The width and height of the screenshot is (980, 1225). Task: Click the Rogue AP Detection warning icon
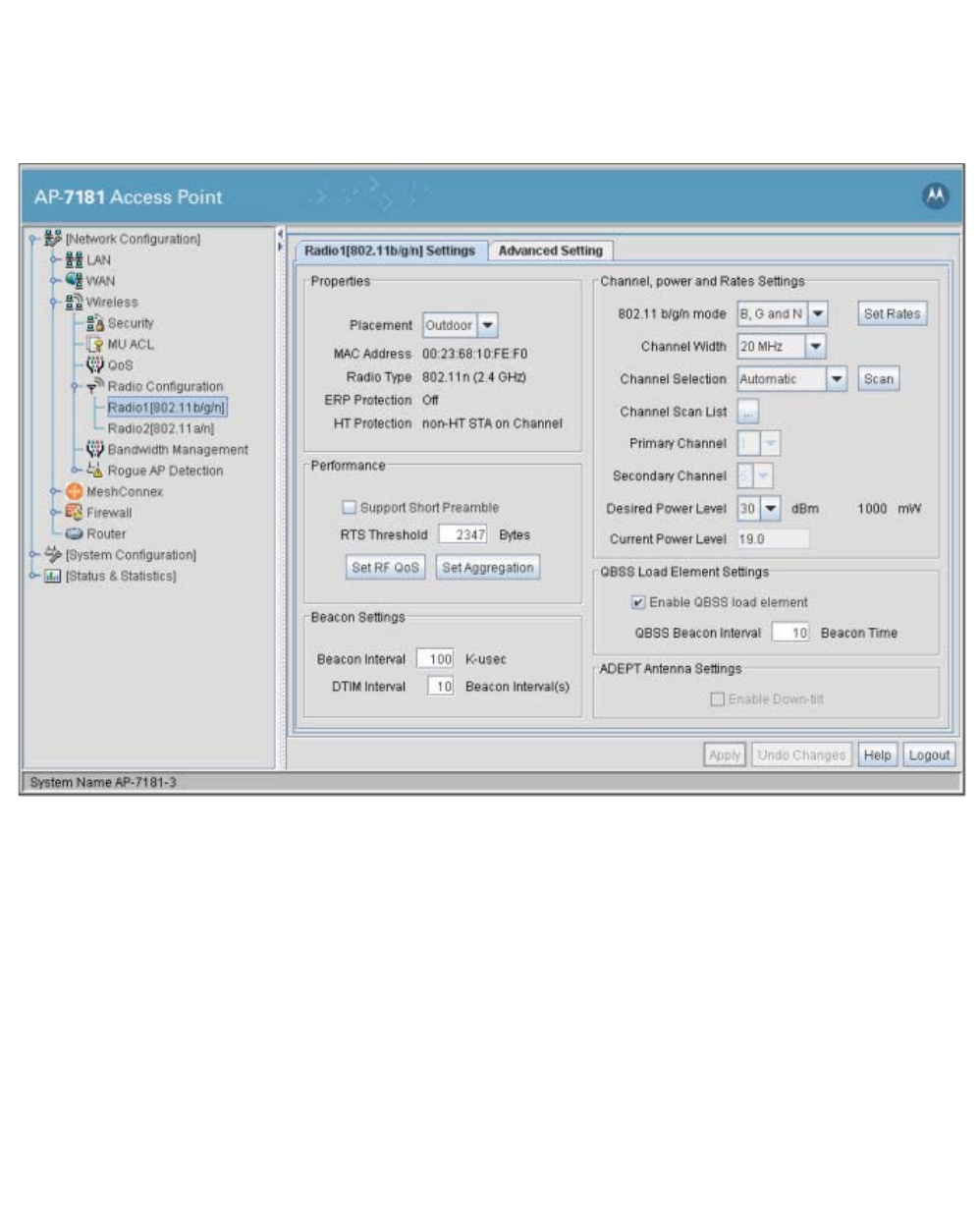coord(95,471)
